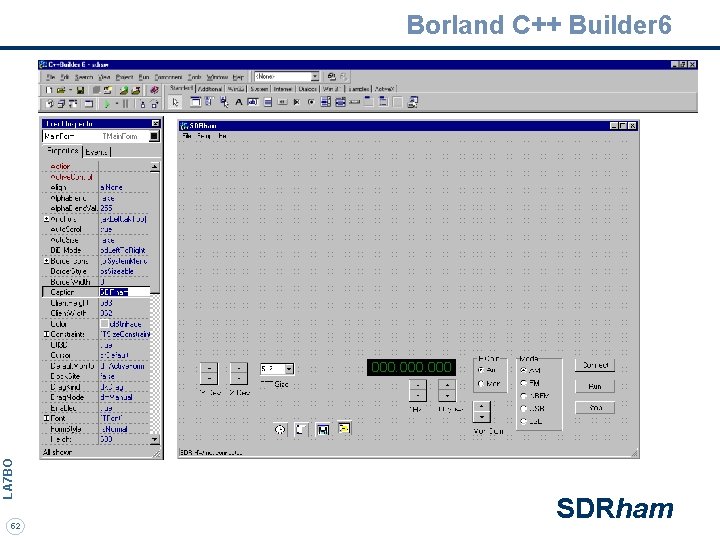Click the Remove file from project icon
Viewport: 720px width, 540px height.
point(135,90)
